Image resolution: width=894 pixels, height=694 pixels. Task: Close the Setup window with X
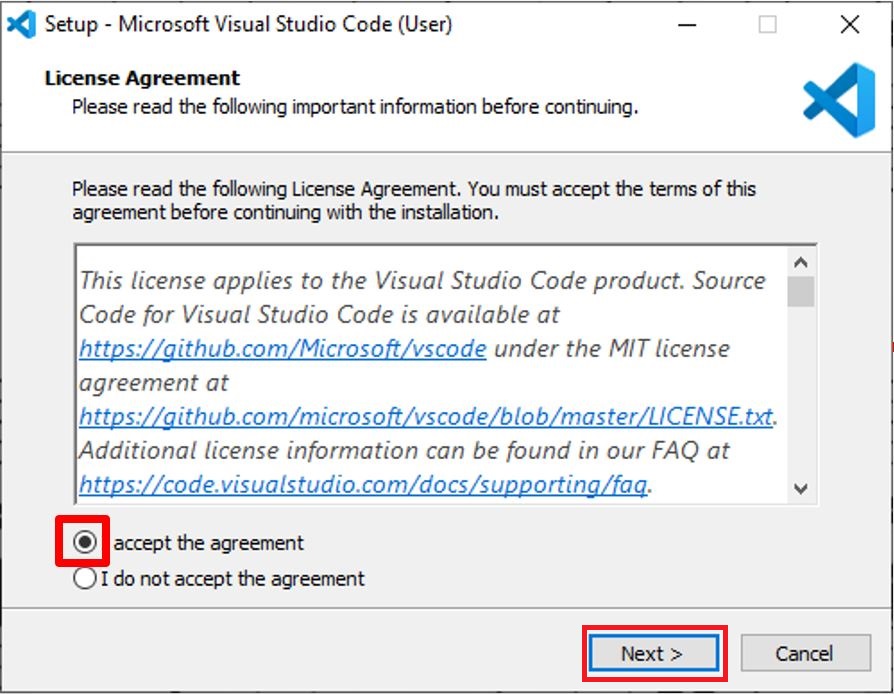pyautogui.click(x=850, y=25)
